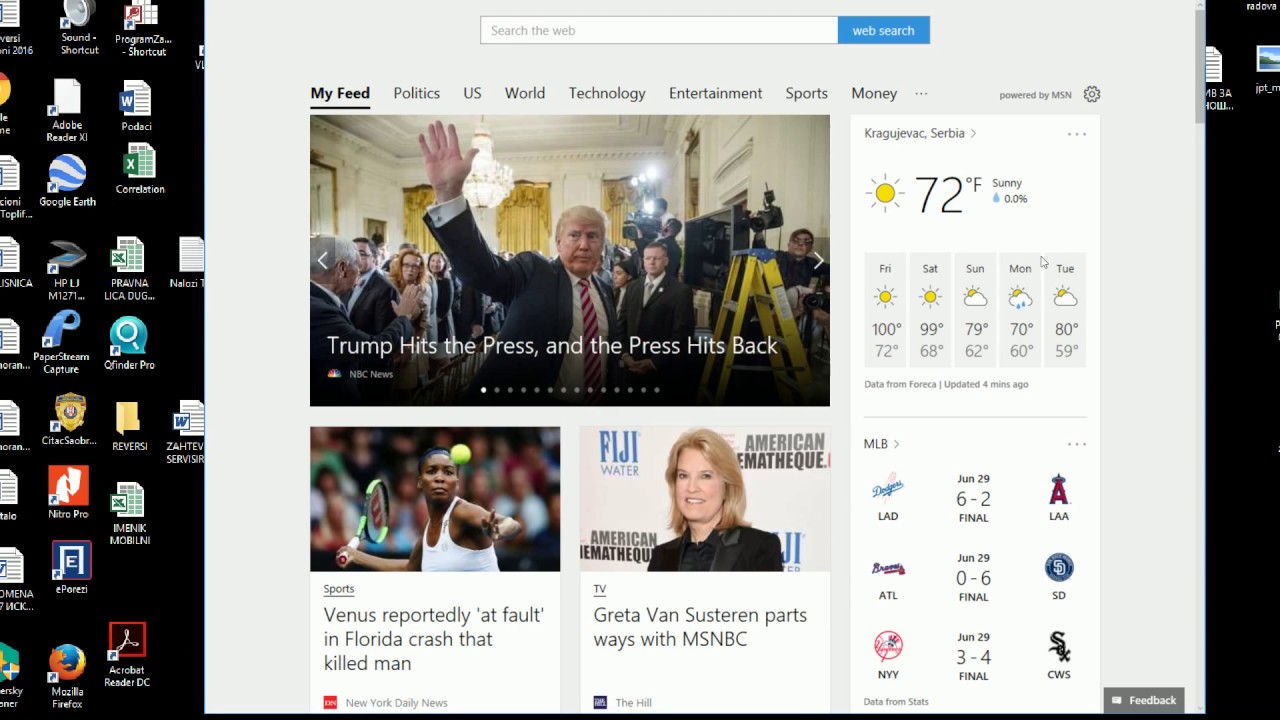The height and width of the screenshot is (720, 1280).
Task: Launch Qfinder Pro desktop icon
Action: pos(129,344)
